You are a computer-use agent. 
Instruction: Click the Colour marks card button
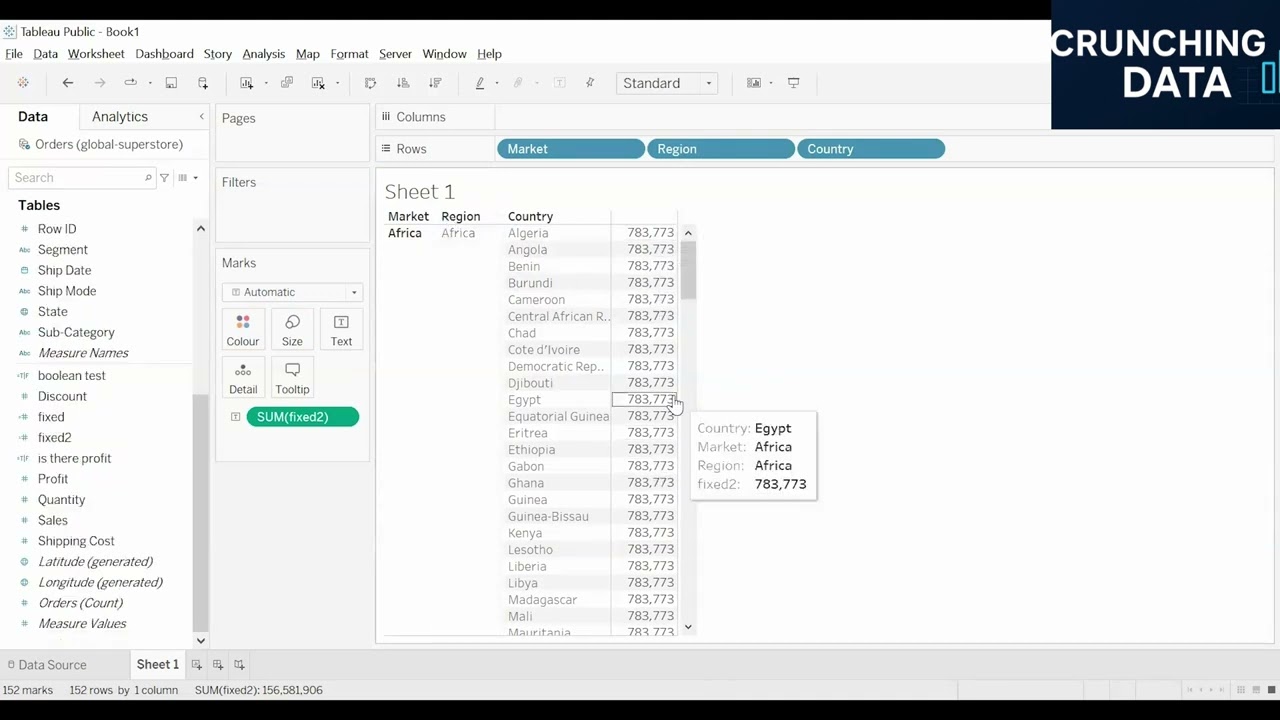coord(243,330)
